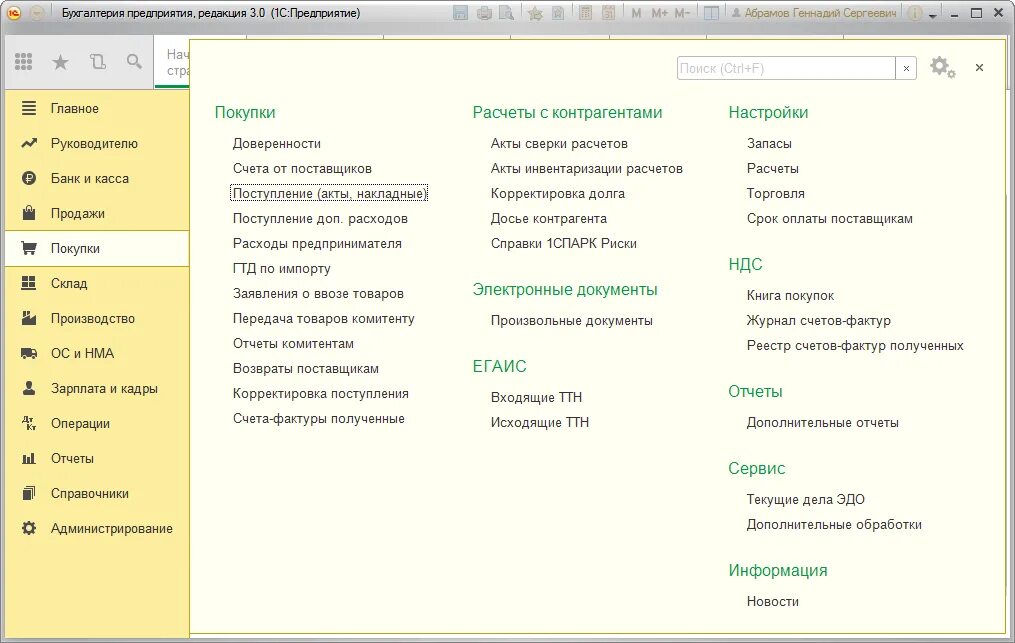Click the Print icon in title bar
This screenshot has height=643, width=1015.
pyautogui.click(x=484, y=13)
